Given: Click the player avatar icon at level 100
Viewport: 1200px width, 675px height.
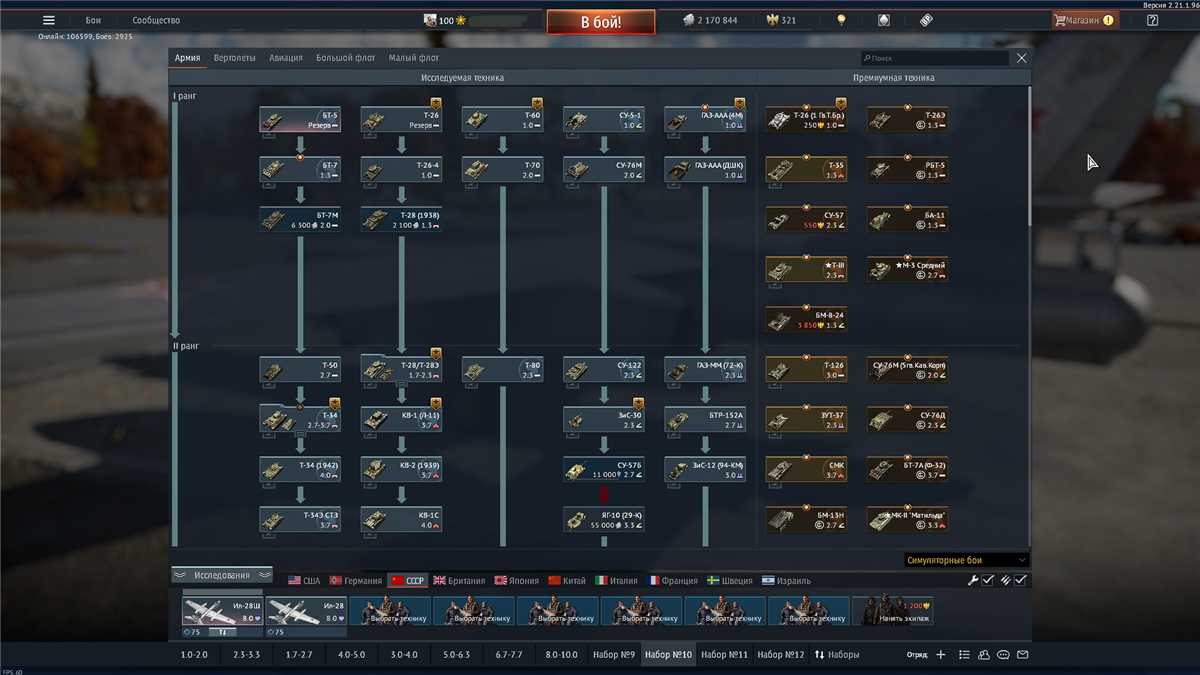Looking at the screenshot, I should (x=429, y=20).
